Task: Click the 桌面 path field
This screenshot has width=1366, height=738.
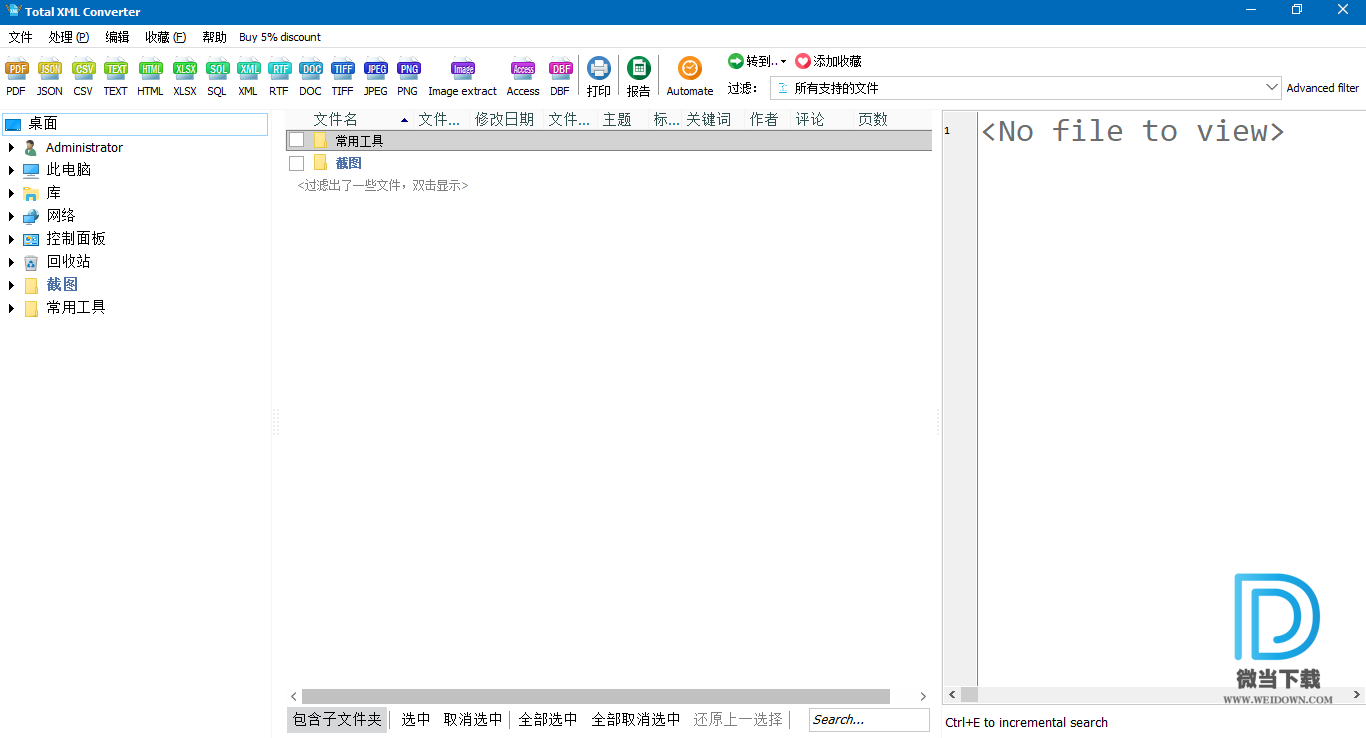Action: 135,124
